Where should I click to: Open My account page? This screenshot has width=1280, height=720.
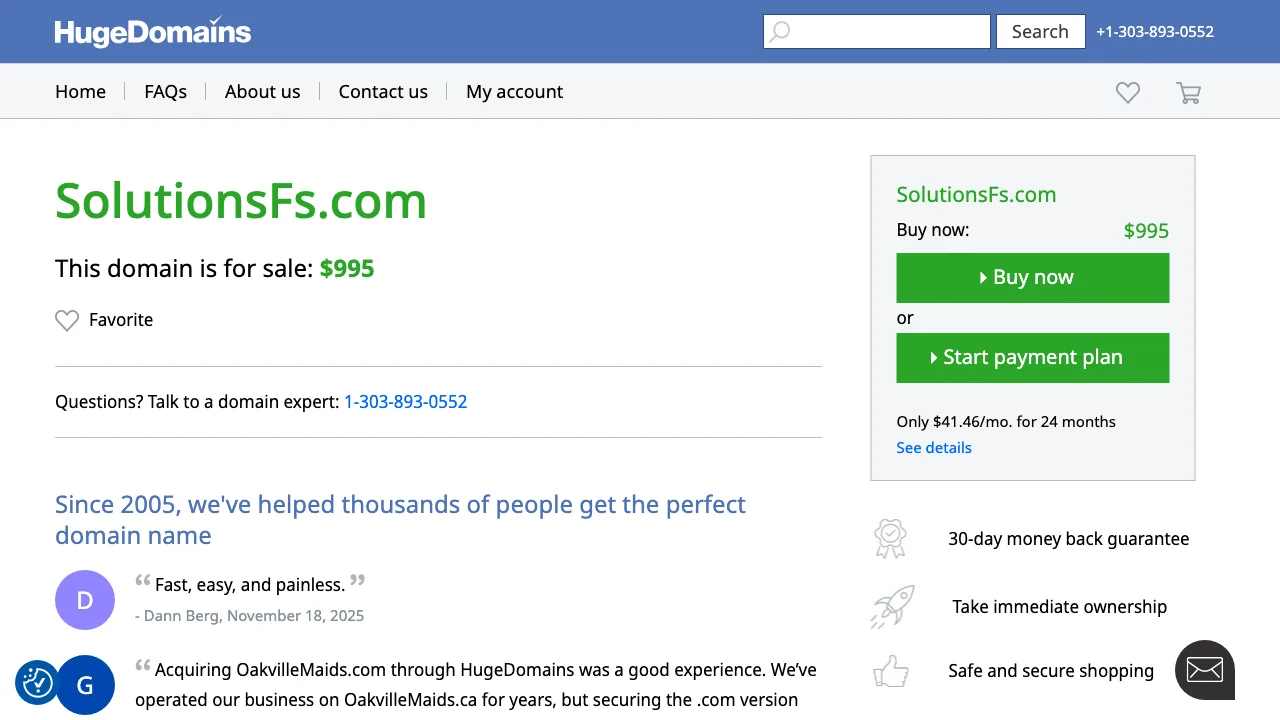click(x=514, y=92)
